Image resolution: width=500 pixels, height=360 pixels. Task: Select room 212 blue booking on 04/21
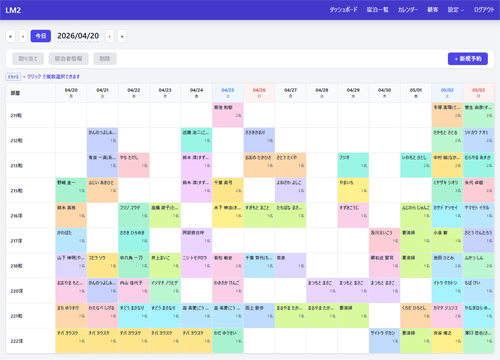click(x=102, y=140)
